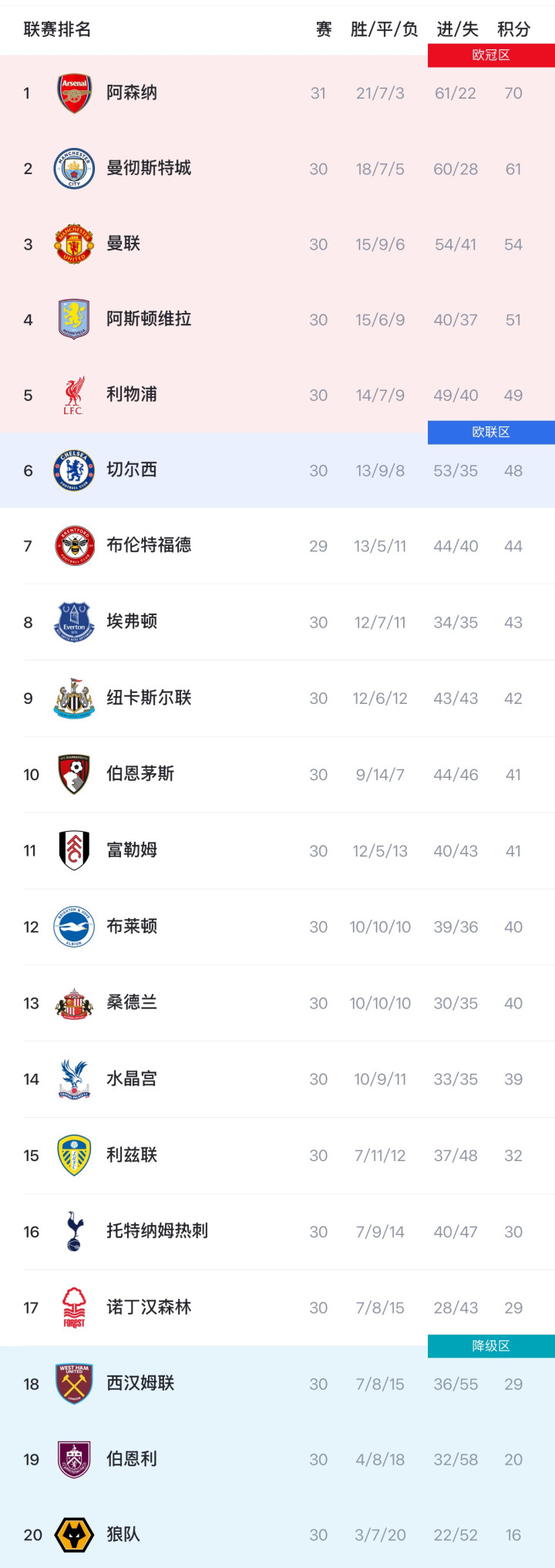
Task: Click the blue 欧联区 zone label
Action: (491, 432)
